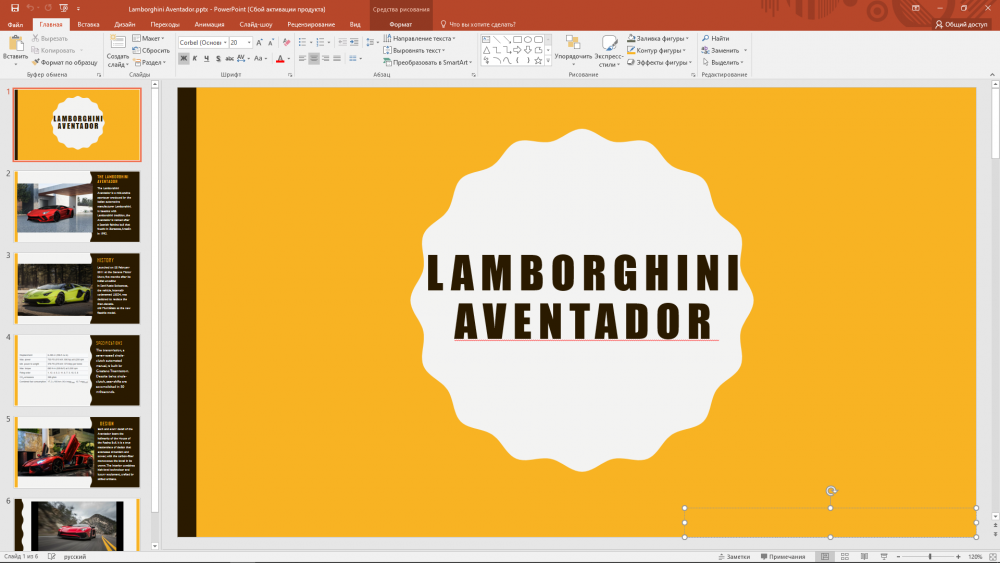
Task: Toggle italic (К) formatting
Action: pos(196,59)
